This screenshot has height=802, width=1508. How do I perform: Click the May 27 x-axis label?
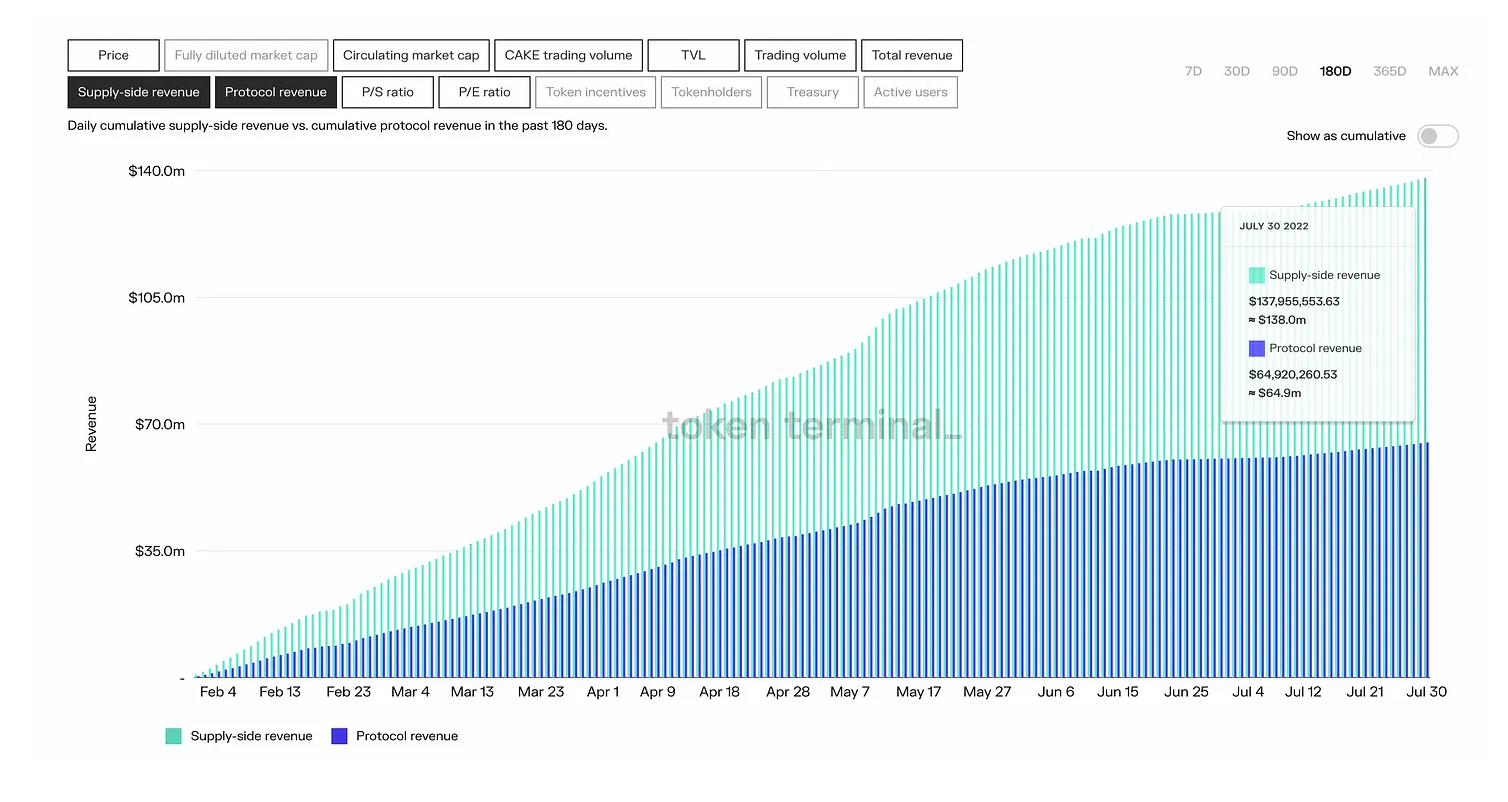pyautogui.click(x=987, y=691)
